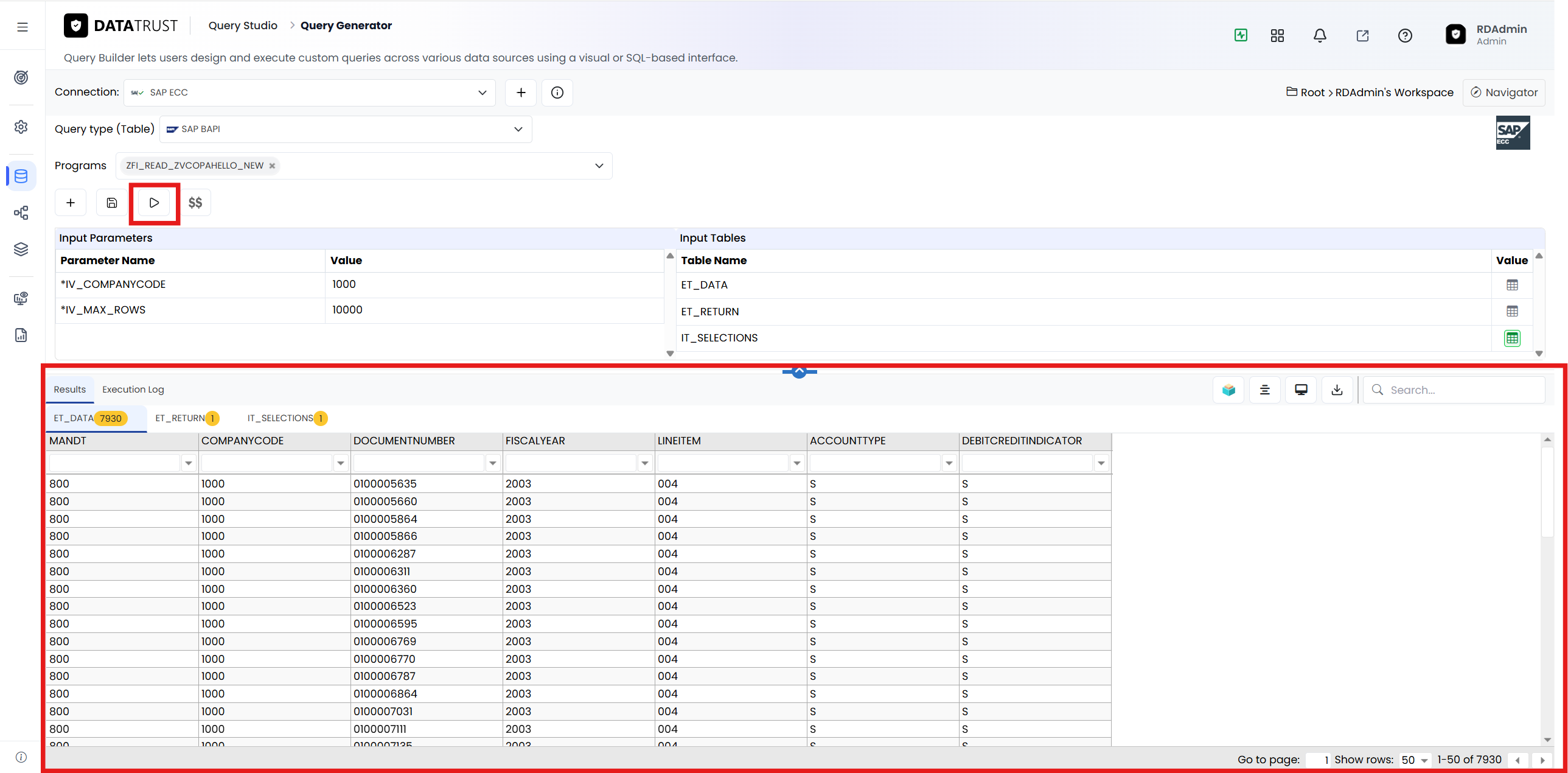Sort by the DOCUMENTNUMBER column header
Viewport: 1568px width, 773px height.
427,441
